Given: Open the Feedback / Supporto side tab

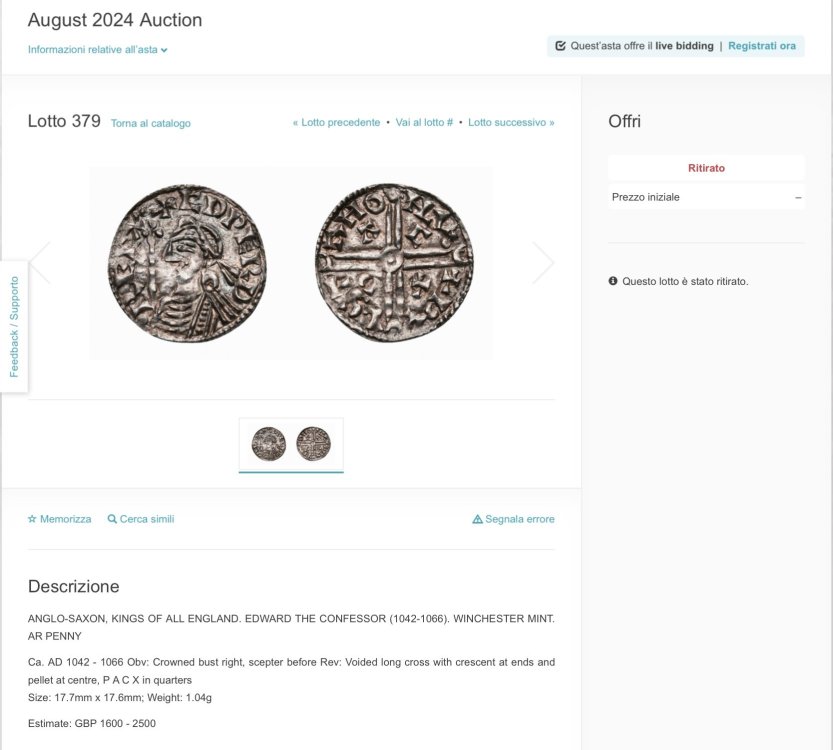Looking at the screenshot, I should [14, 327].
